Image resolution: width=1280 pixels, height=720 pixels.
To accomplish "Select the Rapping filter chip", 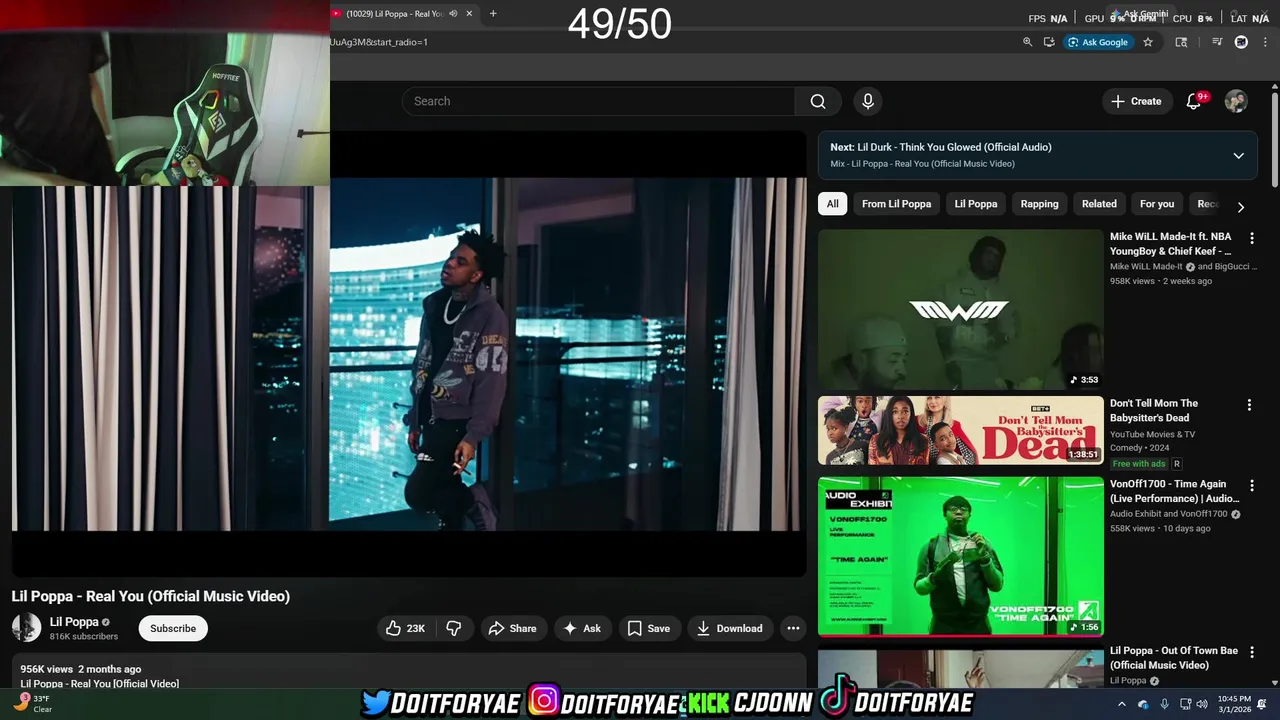I will [x=1039, y=204].
